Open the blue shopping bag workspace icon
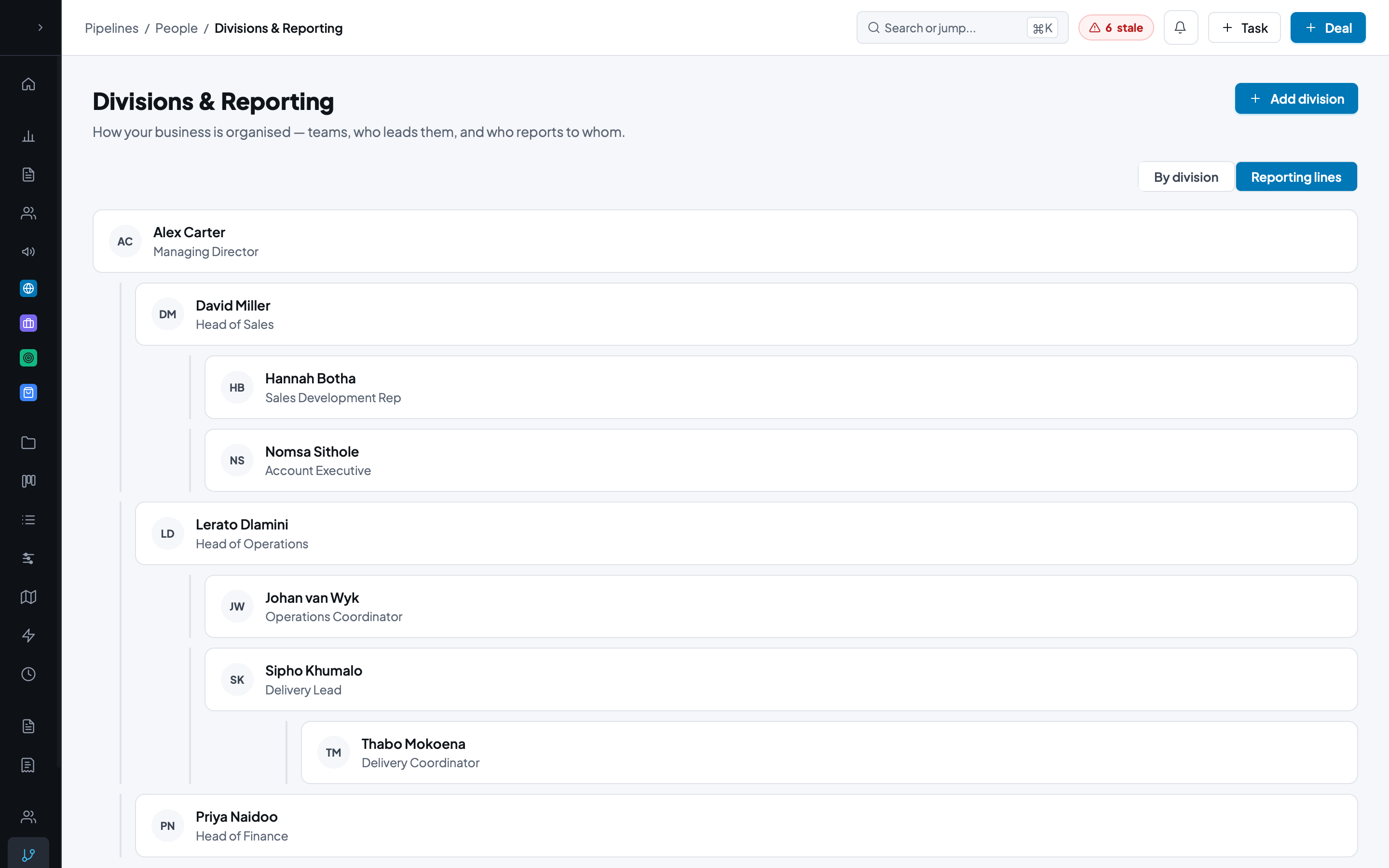Screen dimensions: 1389x868 click(x=28, y=393)
